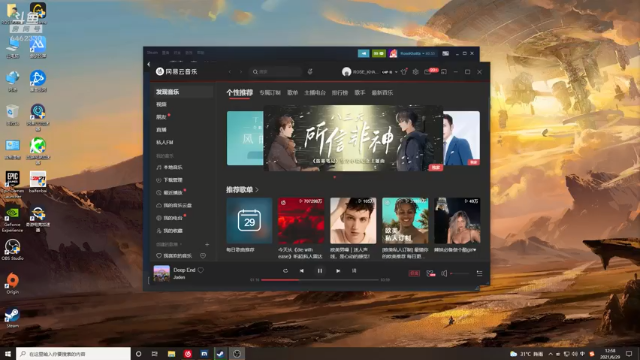Screen dimensions: 640x360
Task: Open listen together icon
Action: coord(430,273)
